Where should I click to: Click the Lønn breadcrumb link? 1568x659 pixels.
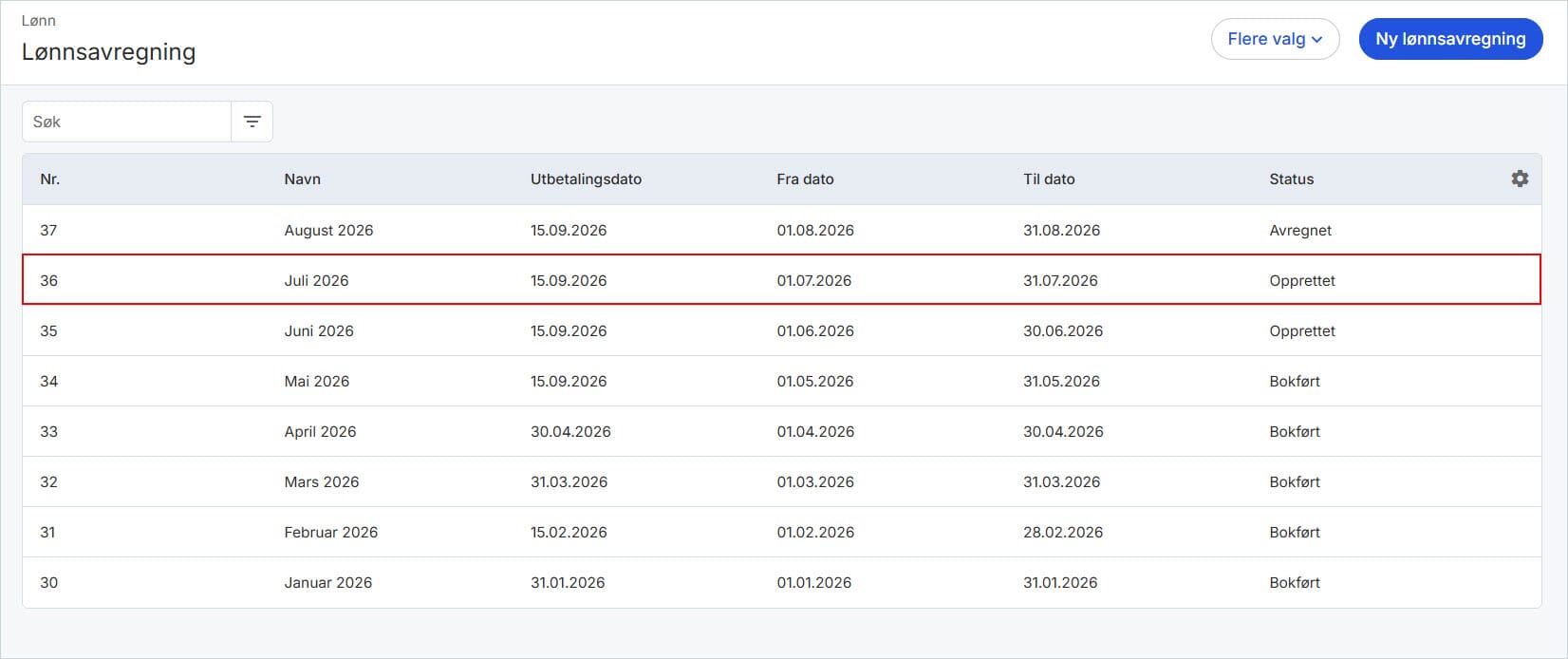tap(38, 20)
